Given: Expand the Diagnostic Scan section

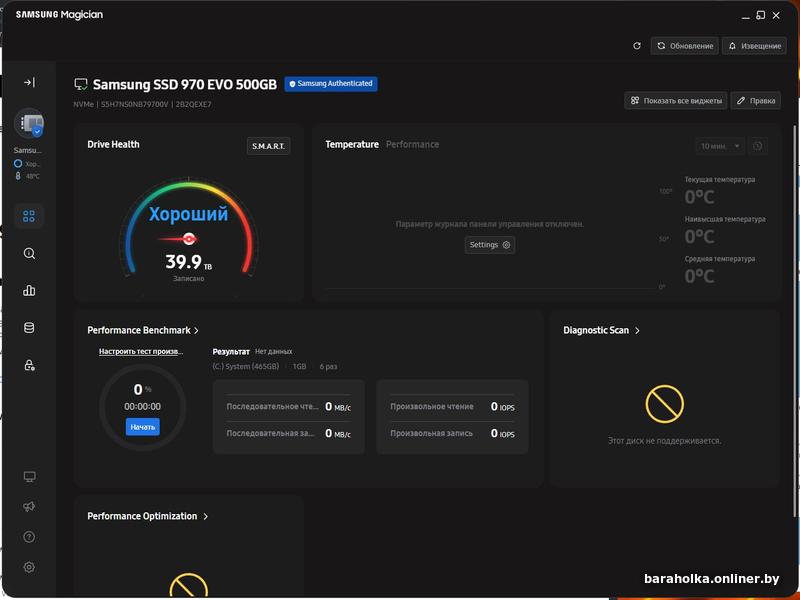Looking at the screenshot, I should (x=638, y=330).
